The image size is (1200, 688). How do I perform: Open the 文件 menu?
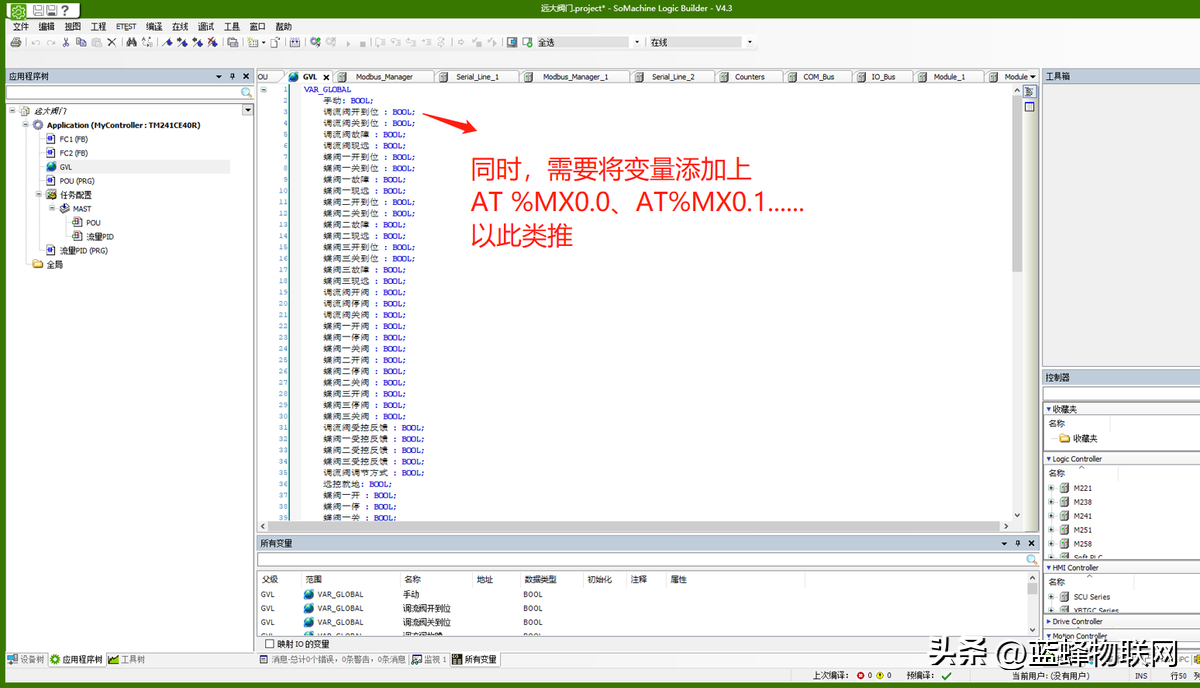coord(20,27)
